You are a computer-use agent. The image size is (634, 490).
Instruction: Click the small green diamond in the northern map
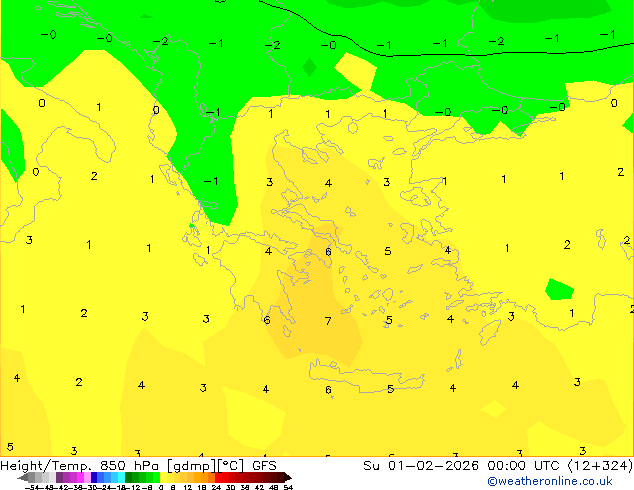click(309, 67)
